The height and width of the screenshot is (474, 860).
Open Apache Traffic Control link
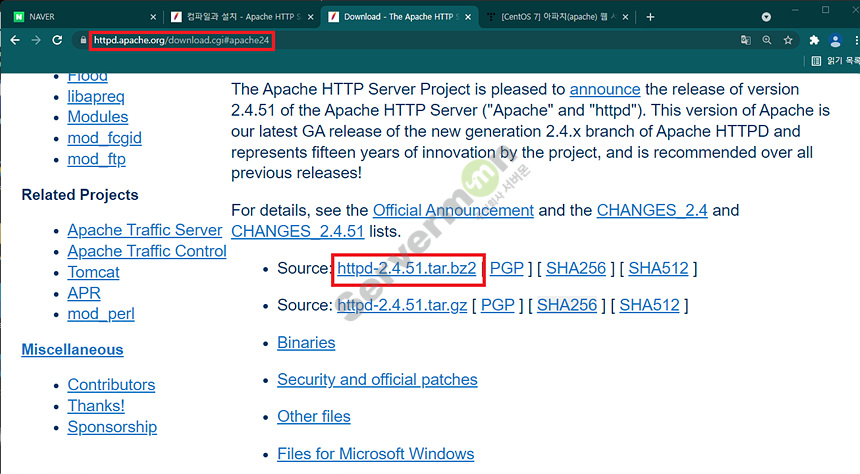pos(147,251)
